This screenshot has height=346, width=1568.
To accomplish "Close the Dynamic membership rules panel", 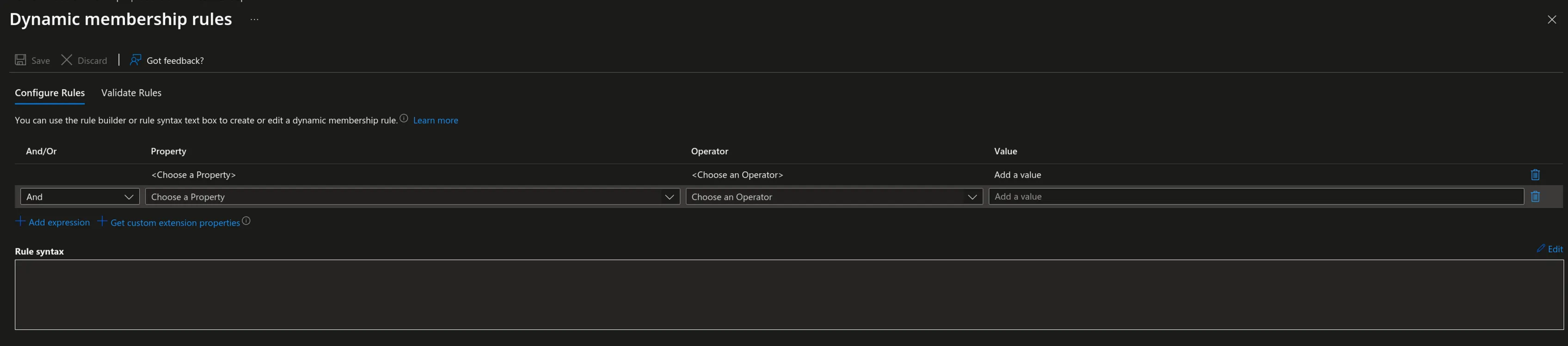I will pyautogui.click(x=1551, y=19).
